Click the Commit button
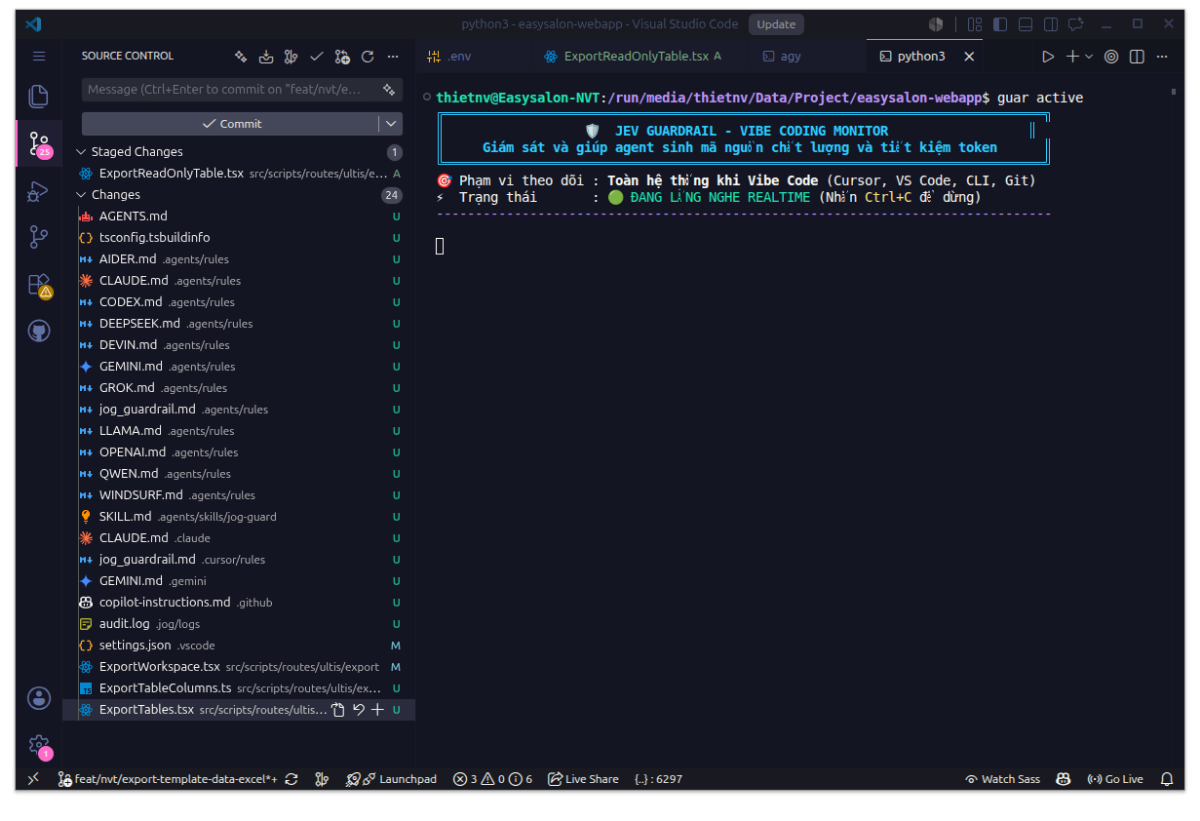The height and width of the screenshot is (821, 1200). point(231,123)
